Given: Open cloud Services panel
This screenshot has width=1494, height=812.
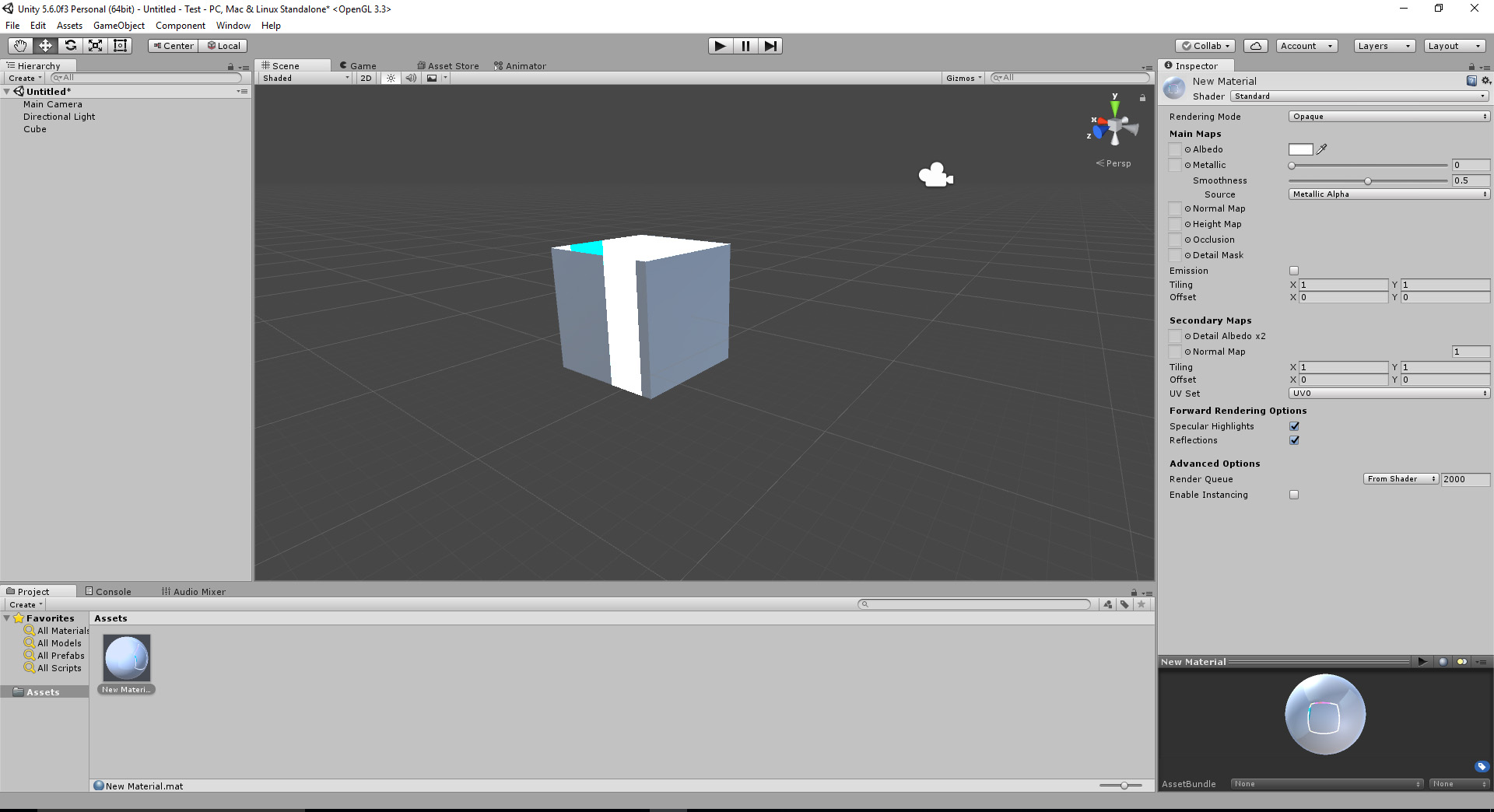Looking at the screenshot, I should [1255, 46].
